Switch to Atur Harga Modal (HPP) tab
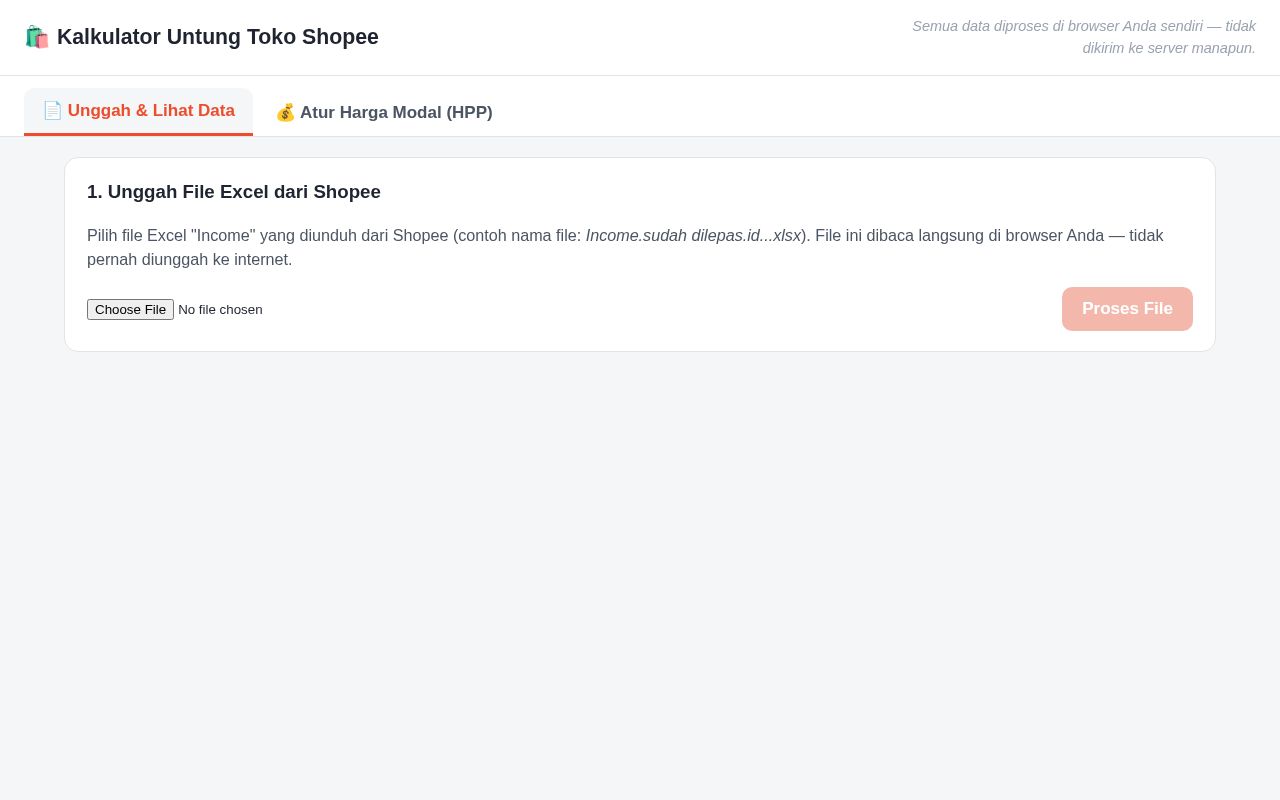The height and width of the screenshot is (800, 1280). [x=384, y=112]
